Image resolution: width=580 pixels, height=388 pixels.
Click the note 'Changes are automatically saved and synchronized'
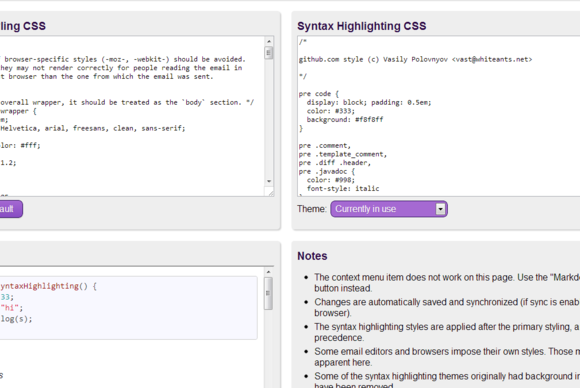tap(447, 307)
